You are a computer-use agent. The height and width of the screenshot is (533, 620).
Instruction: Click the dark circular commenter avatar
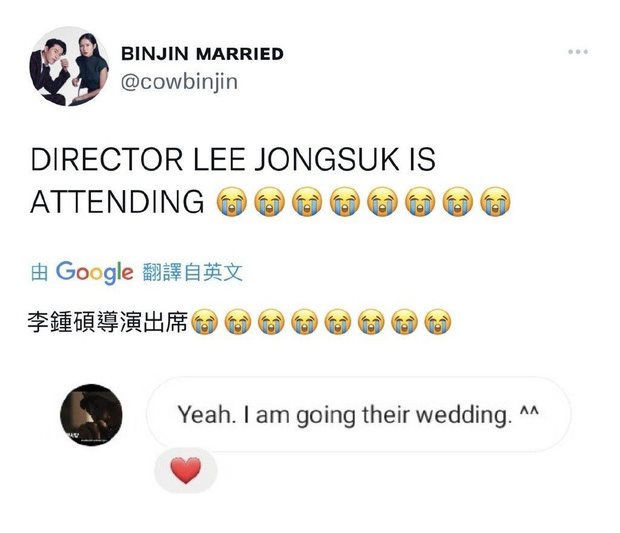click(91, 415)
